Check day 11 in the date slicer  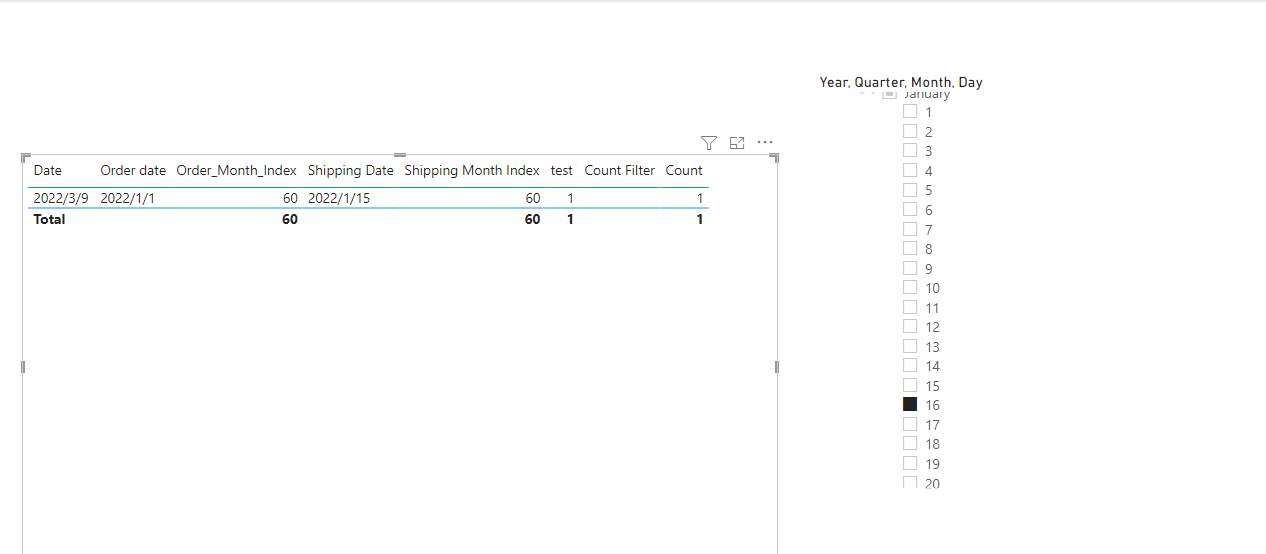point(910,307)
